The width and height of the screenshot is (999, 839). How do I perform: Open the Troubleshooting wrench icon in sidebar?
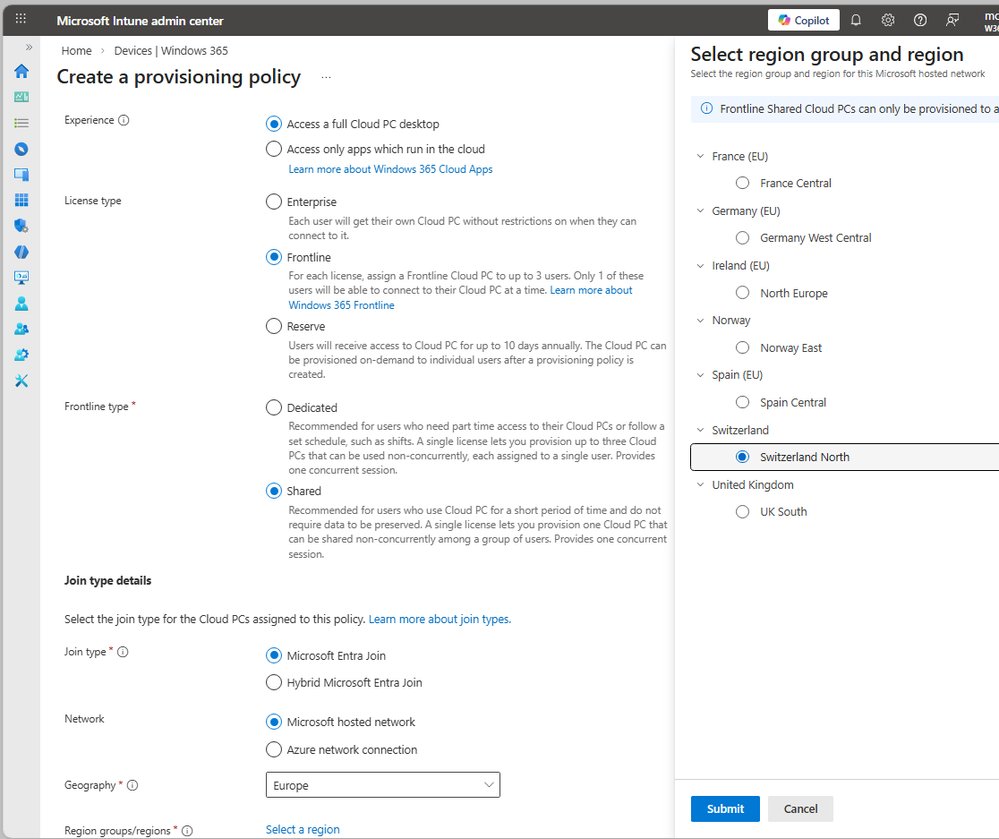[x=21, y=381]
